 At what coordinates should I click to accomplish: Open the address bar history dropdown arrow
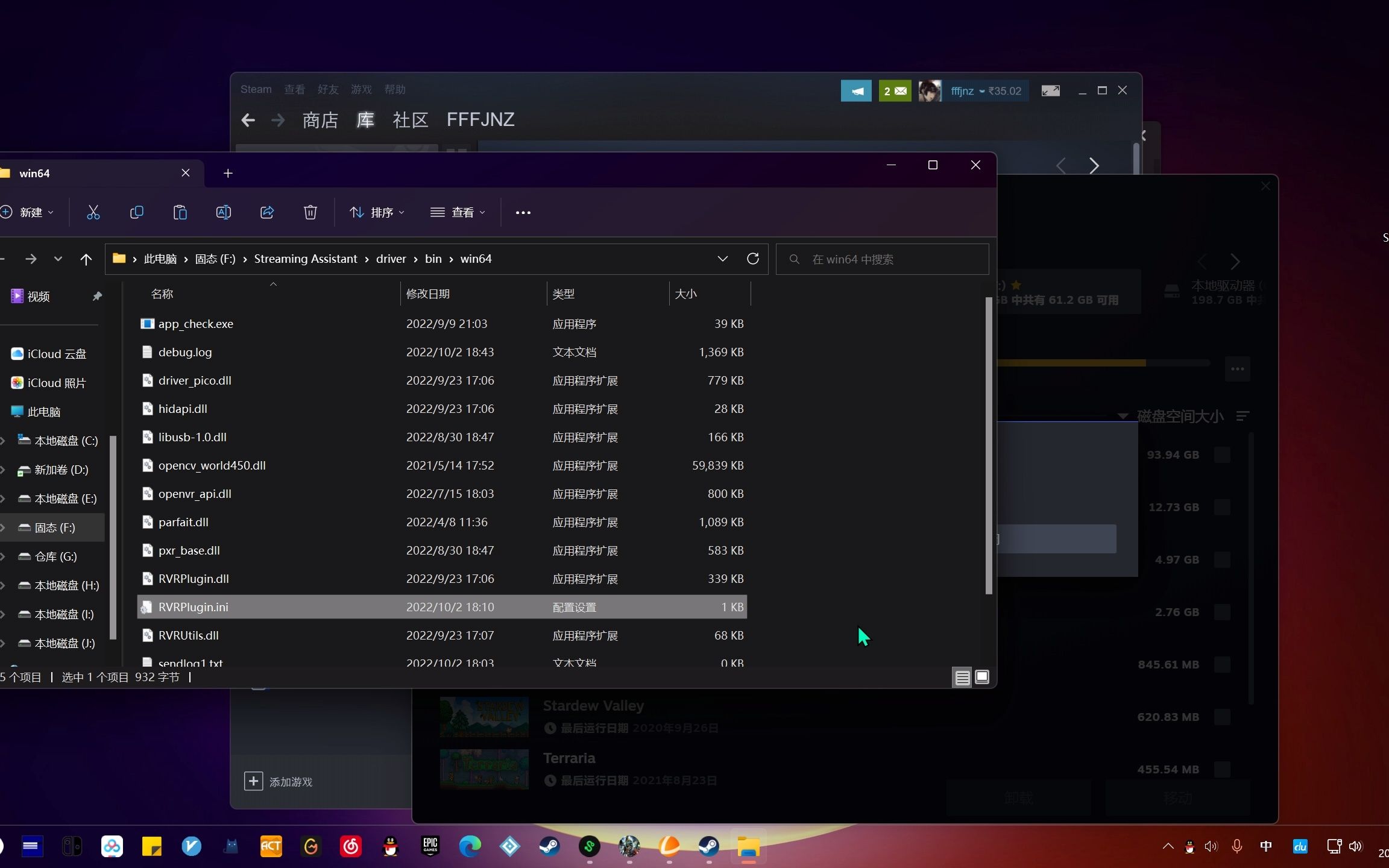coord(722,259)
